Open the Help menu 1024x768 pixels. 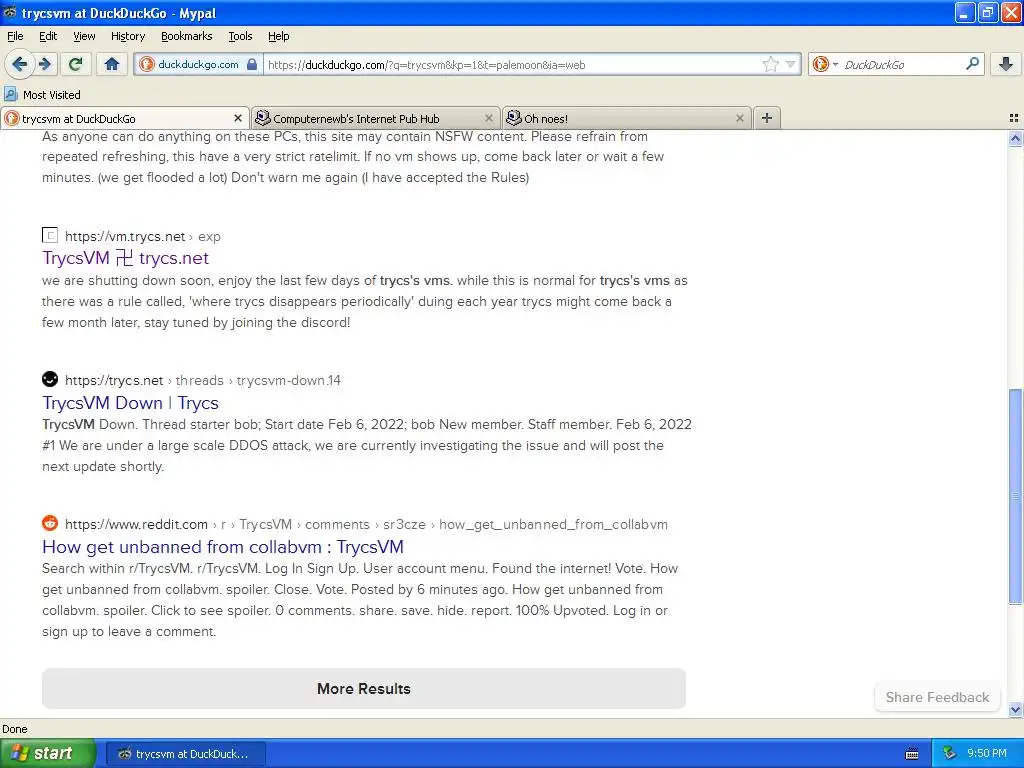coord(278,37)
